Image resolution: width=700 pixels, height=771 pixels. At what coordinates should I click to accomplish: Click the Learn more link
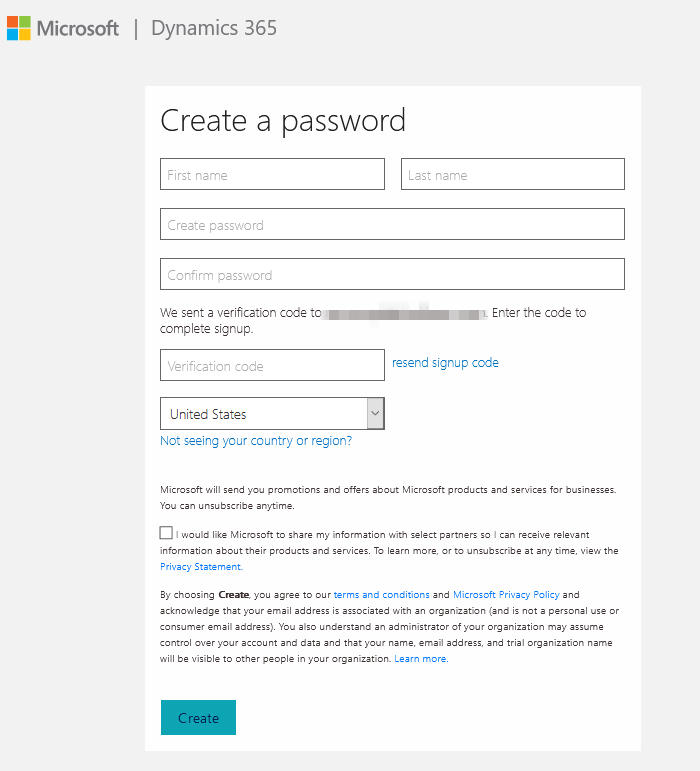pos(421,658)
